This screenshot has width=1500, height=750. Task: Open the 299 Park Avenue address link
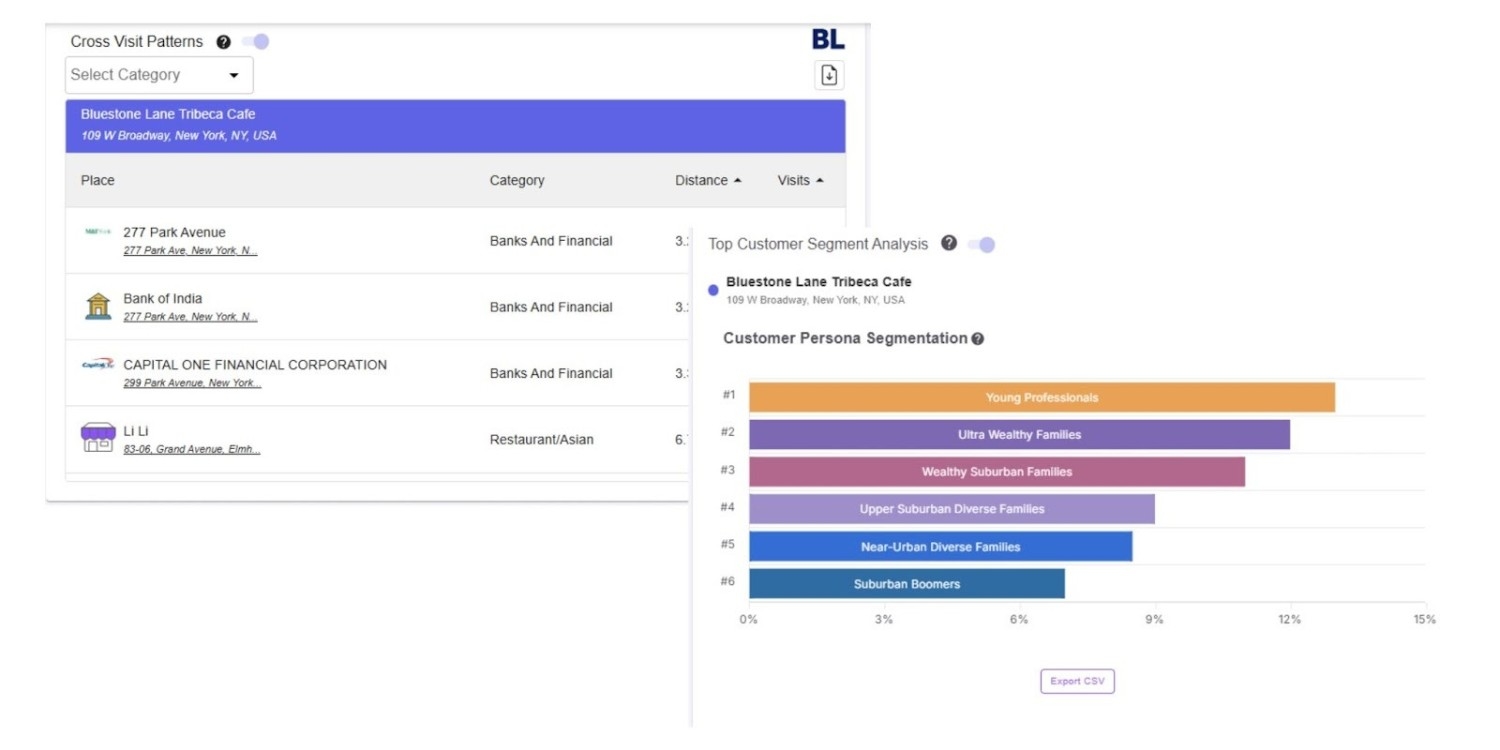[x=192, y=383]
